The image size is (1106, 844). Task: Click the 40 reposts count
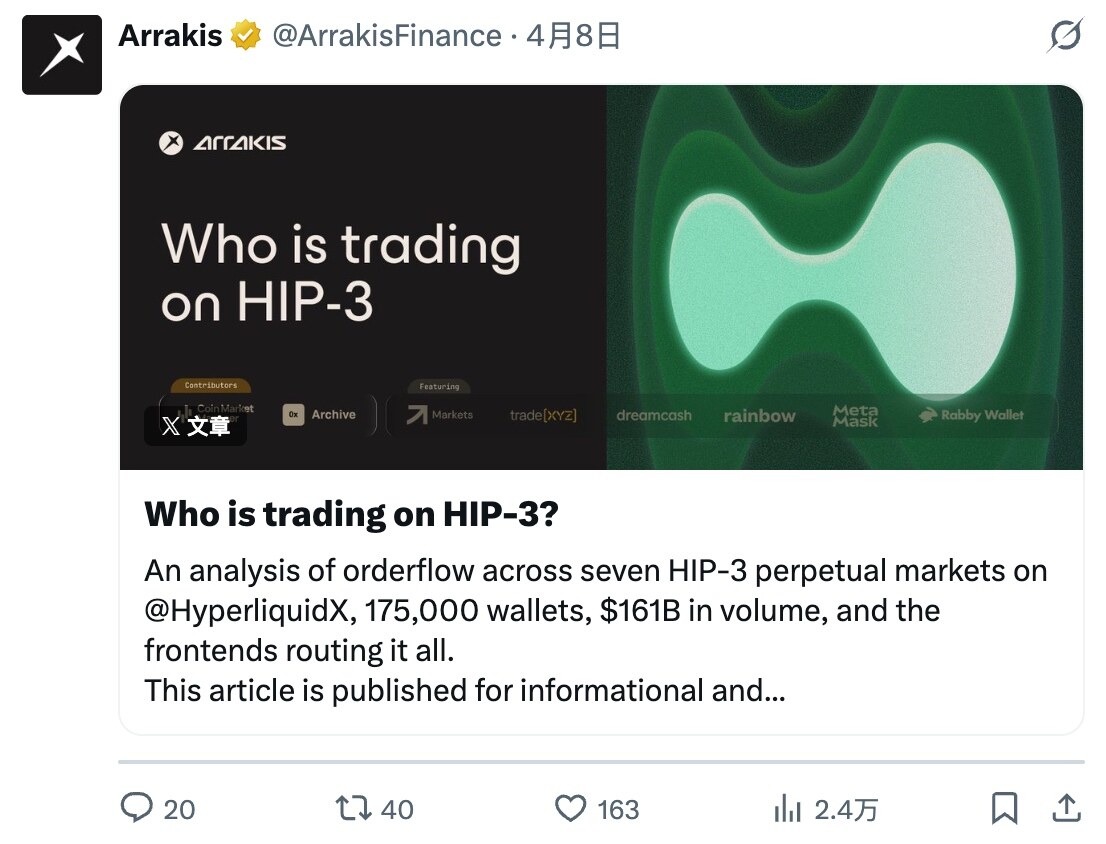pyautogui.click(x=397, y=809)
